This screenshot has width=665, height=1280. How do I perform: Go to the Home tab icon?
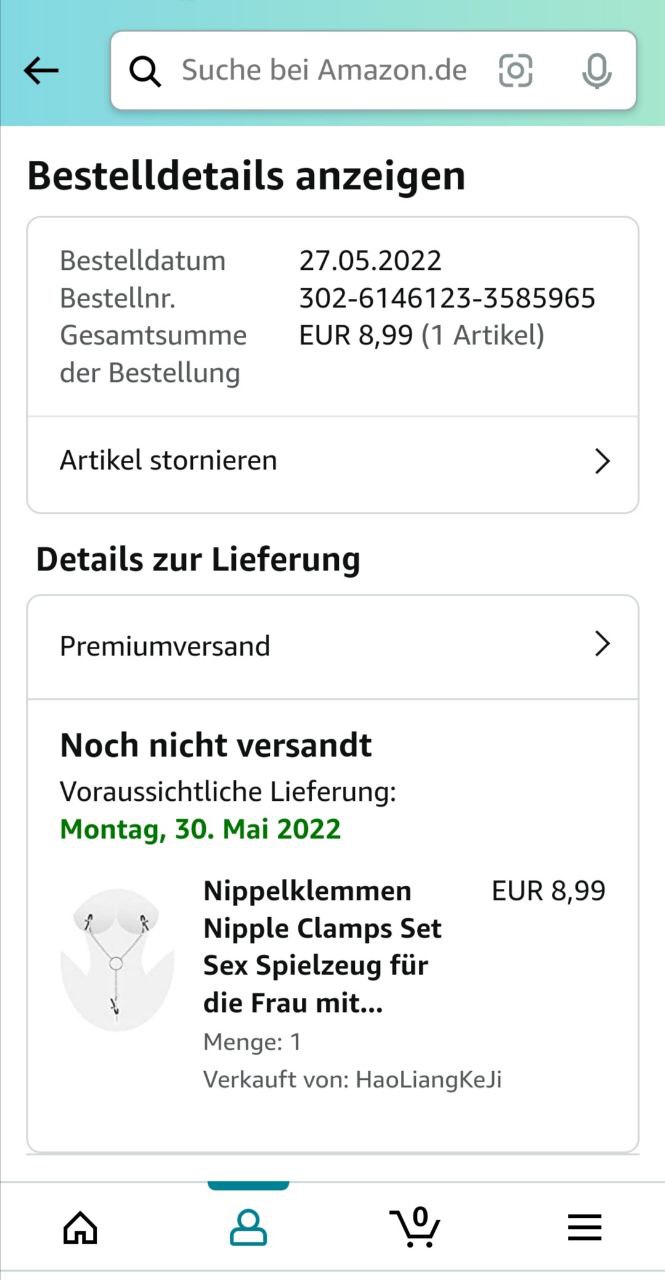pyautogui.click(x=81, y=1226)
